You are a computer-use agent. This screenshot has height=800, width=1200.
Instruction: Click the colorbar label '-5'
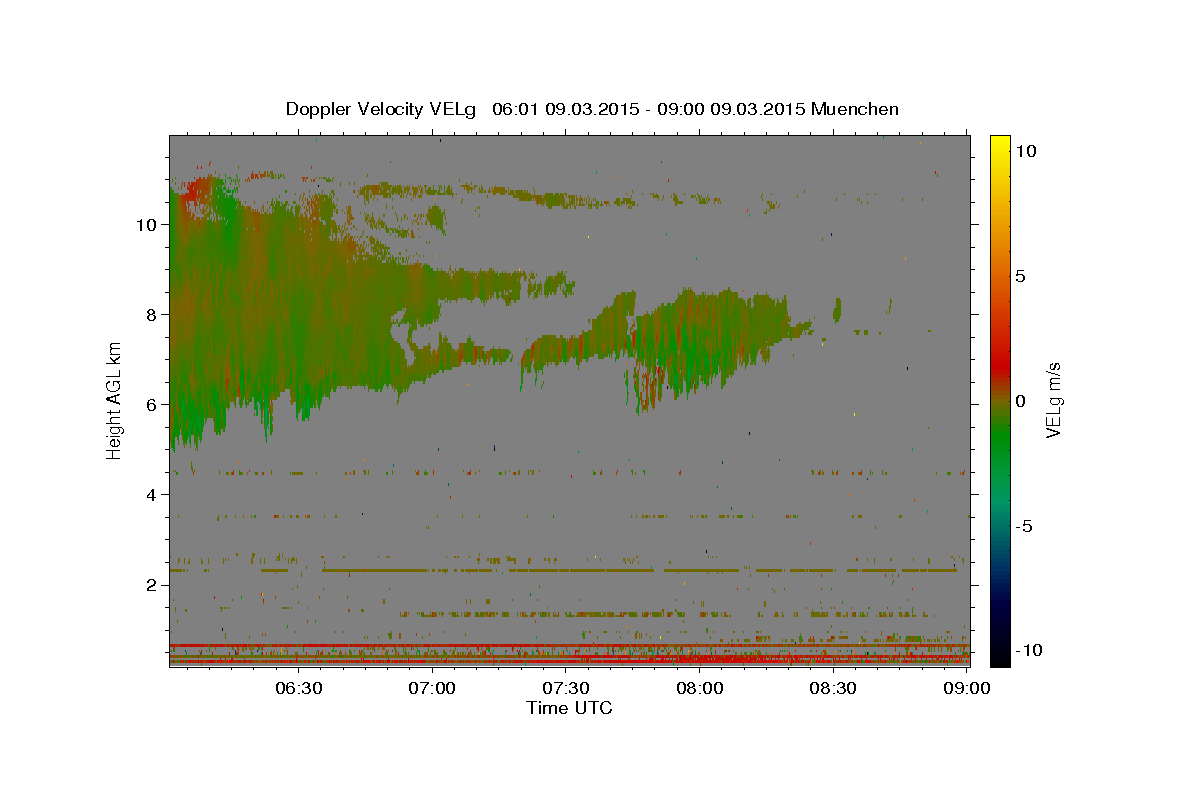click(x=1025, y=526)
